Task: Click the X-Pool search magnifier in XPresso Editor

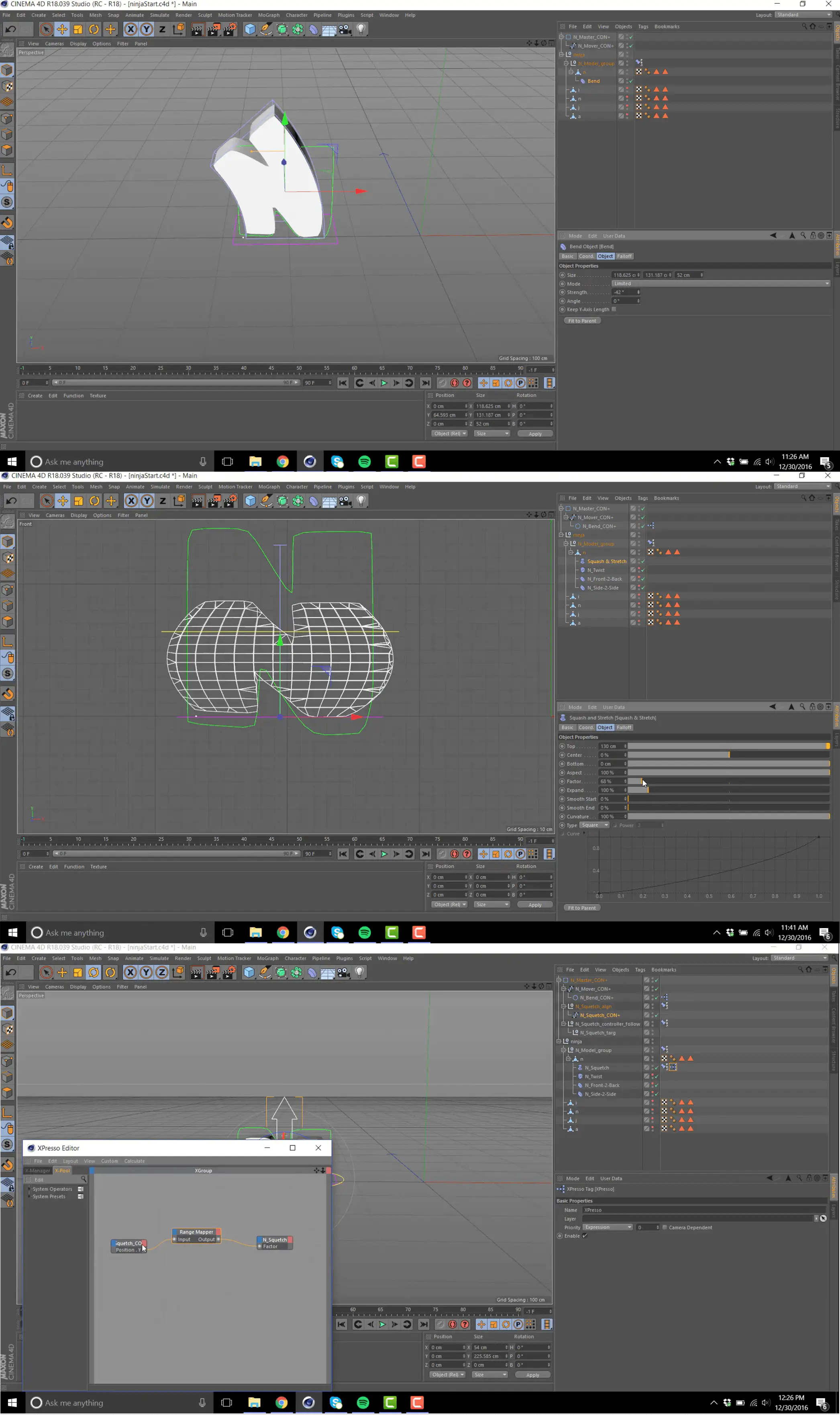Action: click(83, 1180)
